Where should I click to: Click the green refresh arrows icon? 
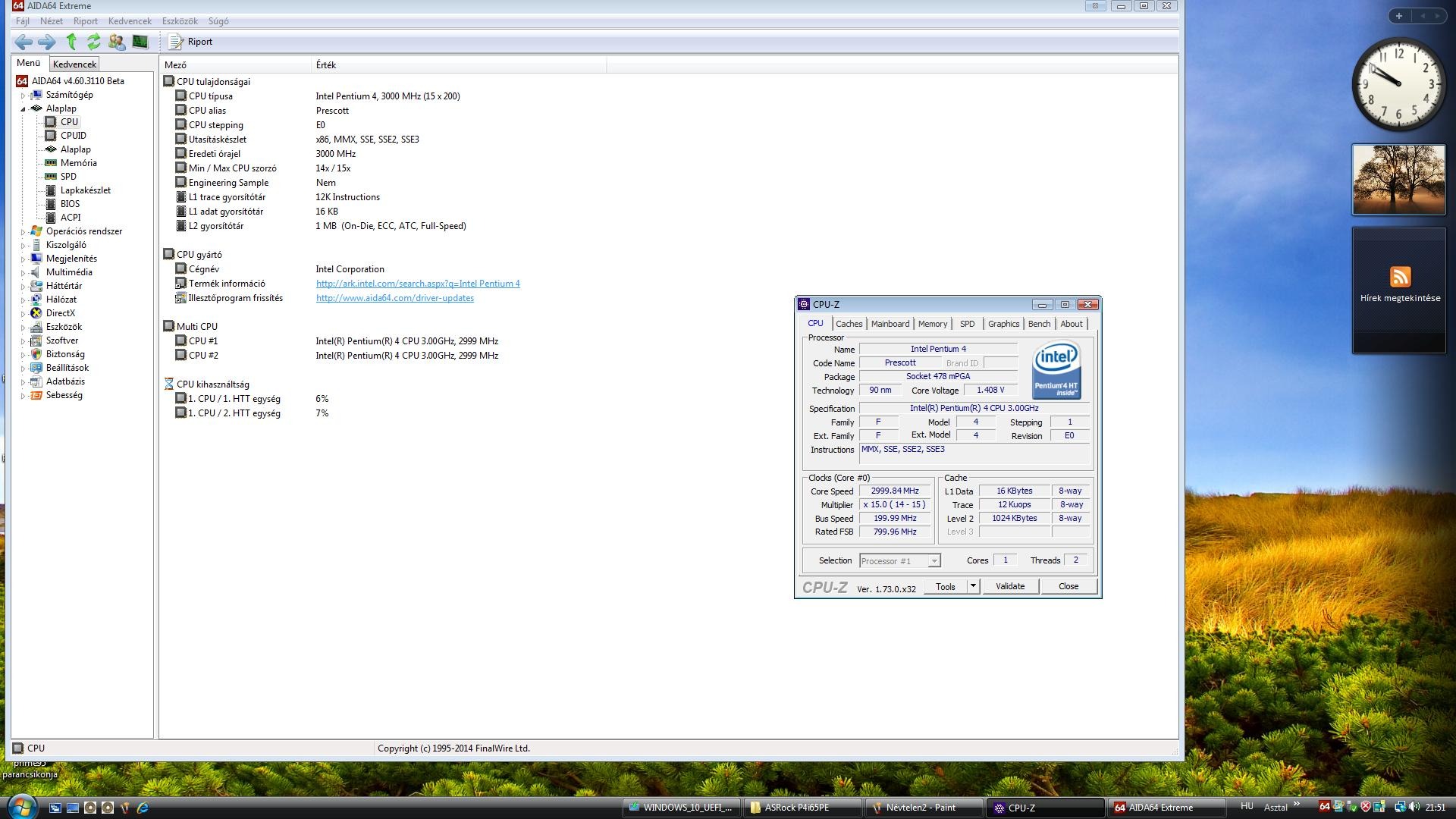[x=93, y=42]
